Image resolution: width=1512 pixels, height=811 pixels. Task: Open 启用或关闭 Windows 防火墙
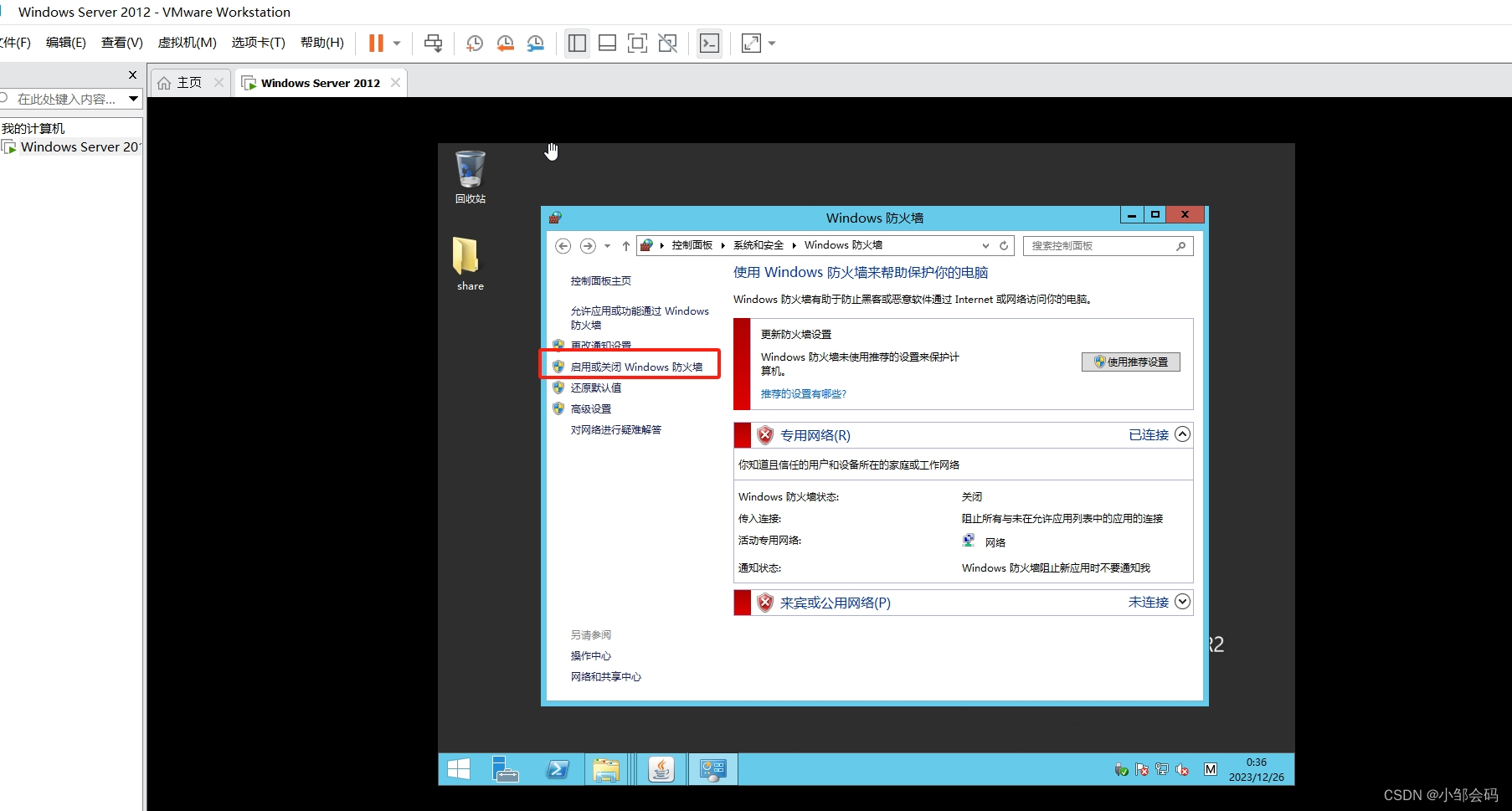click(636, 367)
